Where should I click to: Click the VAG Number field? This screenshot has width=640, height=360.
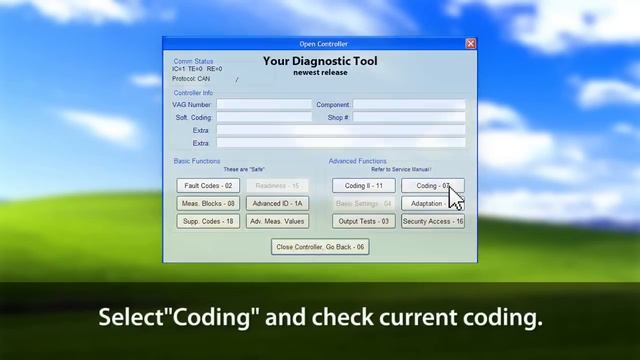coord(264,104)
